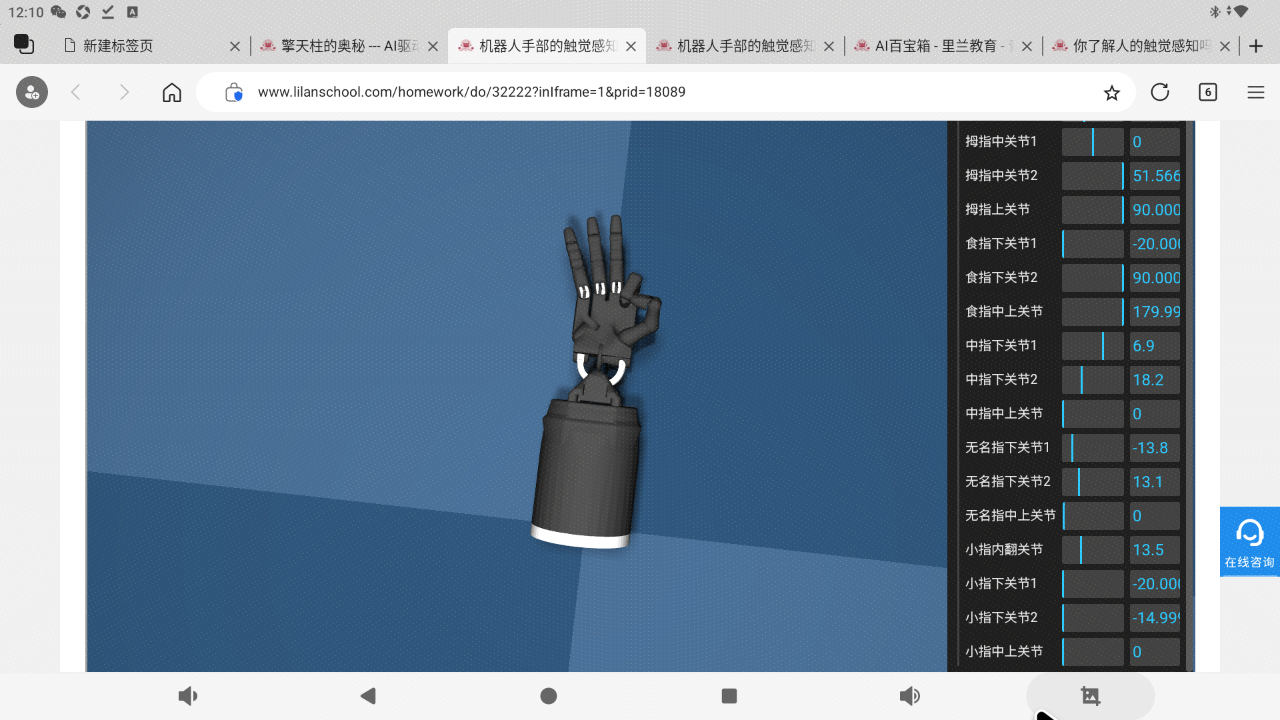Close the 擎天柱的奥秘 tab
The height and width of the screenshot is (720, 1280).
pos(433,46)
